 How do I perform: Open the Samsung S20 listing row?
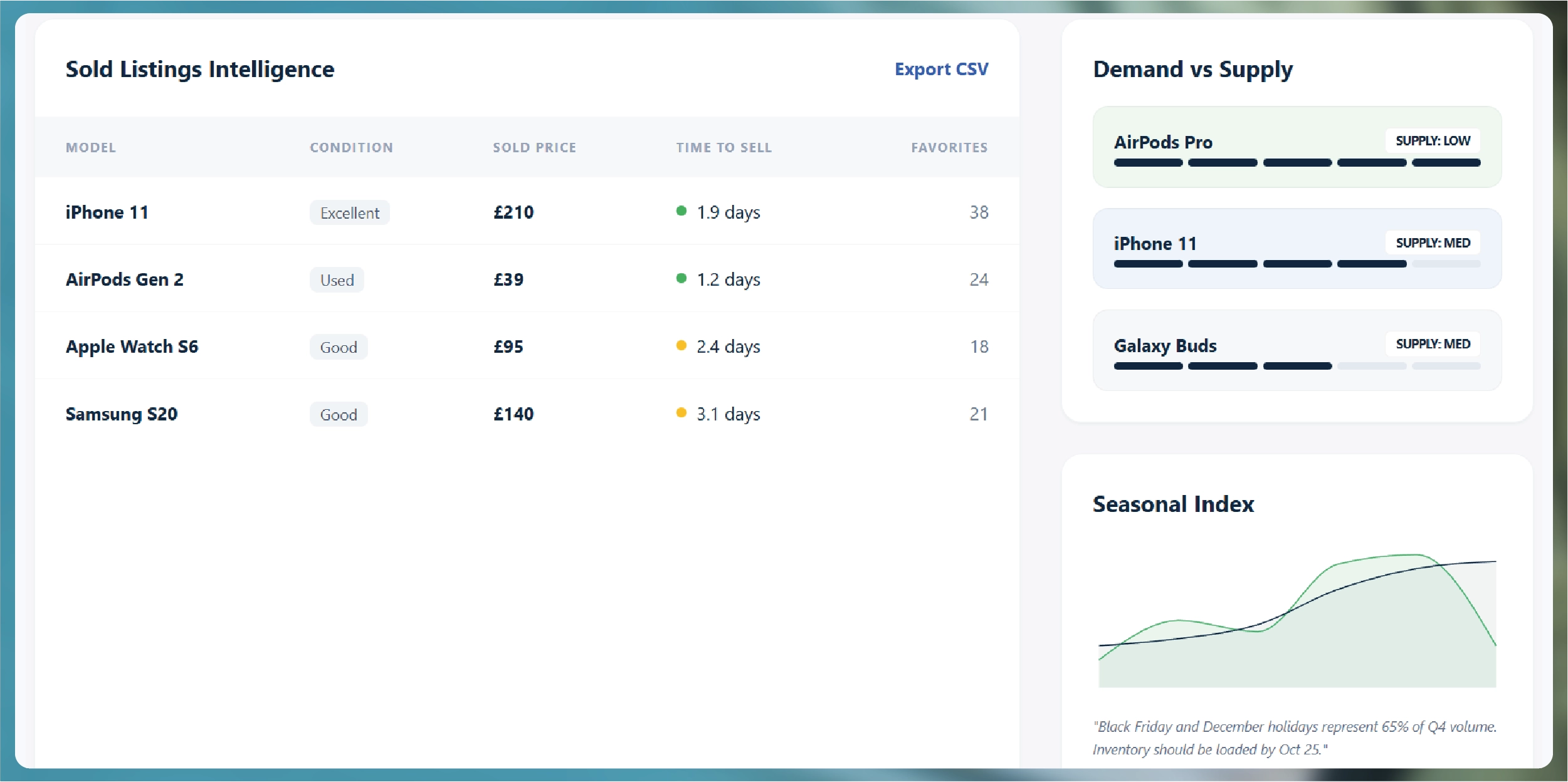pyautogui.click(x=122, y=414)
